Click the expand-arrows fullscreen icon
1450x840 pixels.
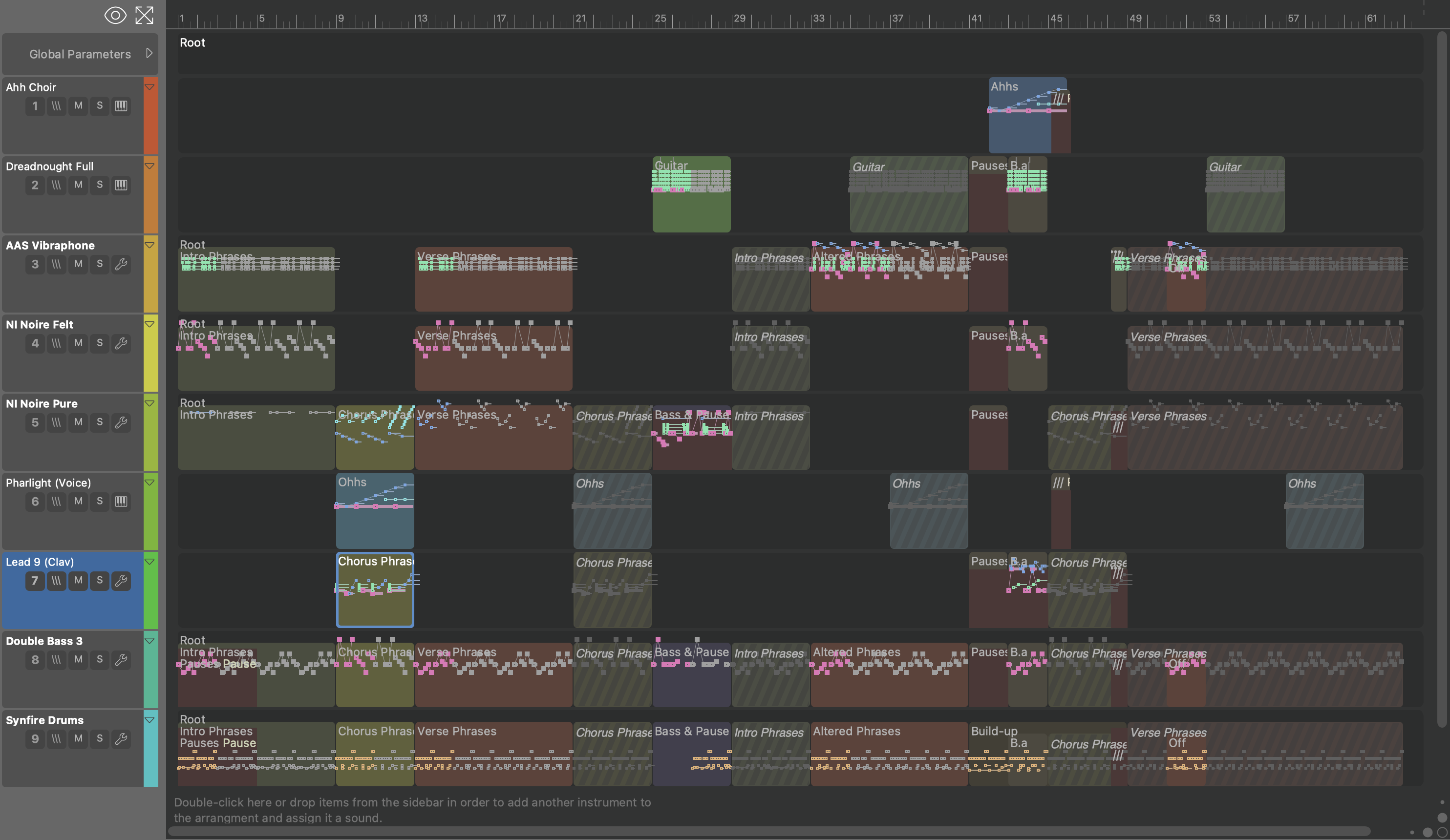(145, 16)
